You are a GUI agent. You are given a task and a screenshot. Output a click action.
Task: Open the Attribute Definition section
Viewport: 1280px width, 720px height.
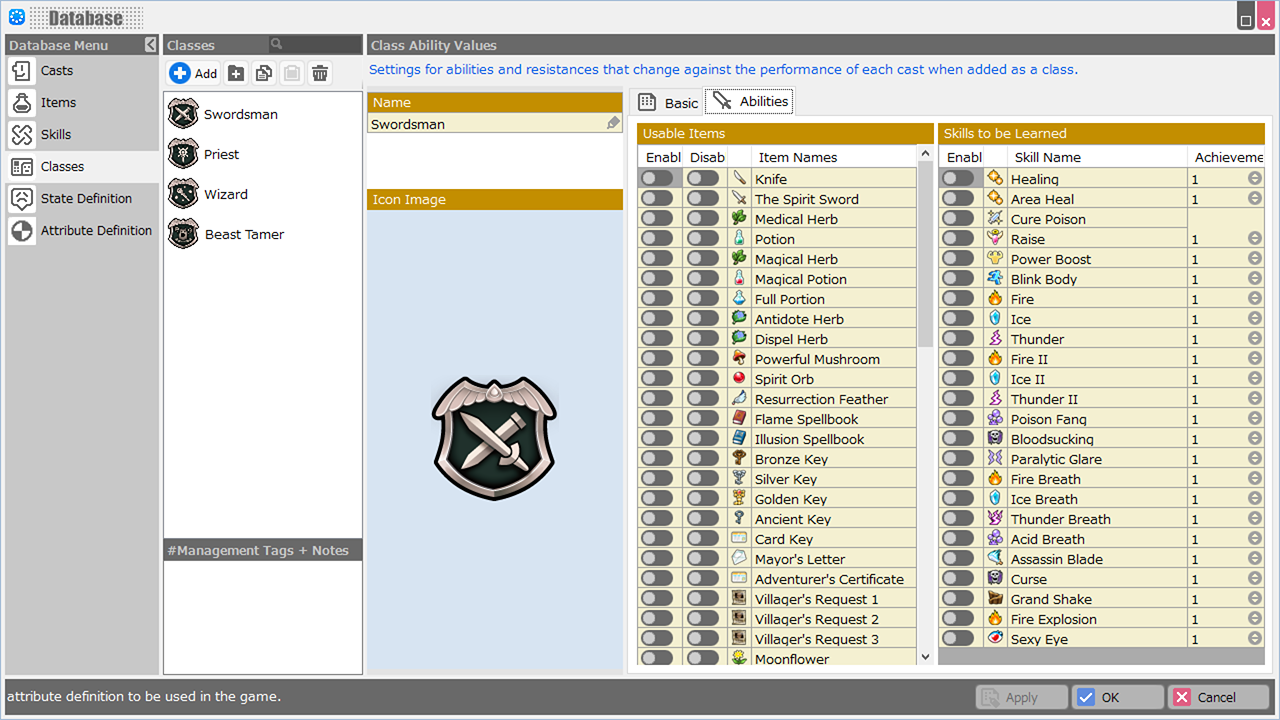pyautogui.click(x=96, y=231)
